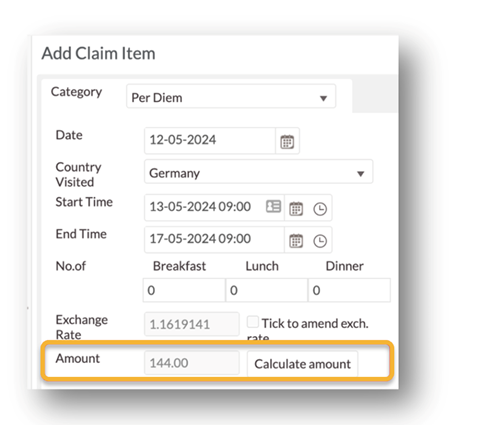Click the Category label
Image resolution: width=493 pixels, height=425 pixels.
click(76, 92)
